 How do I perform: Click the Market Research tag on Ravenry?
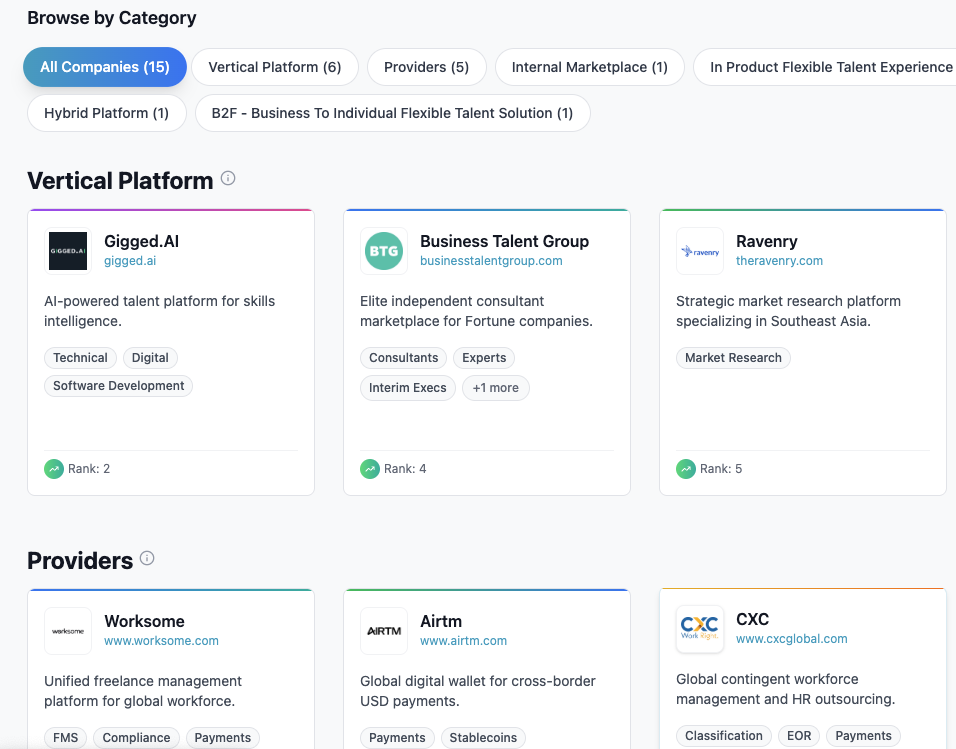[x=733, y=357]
